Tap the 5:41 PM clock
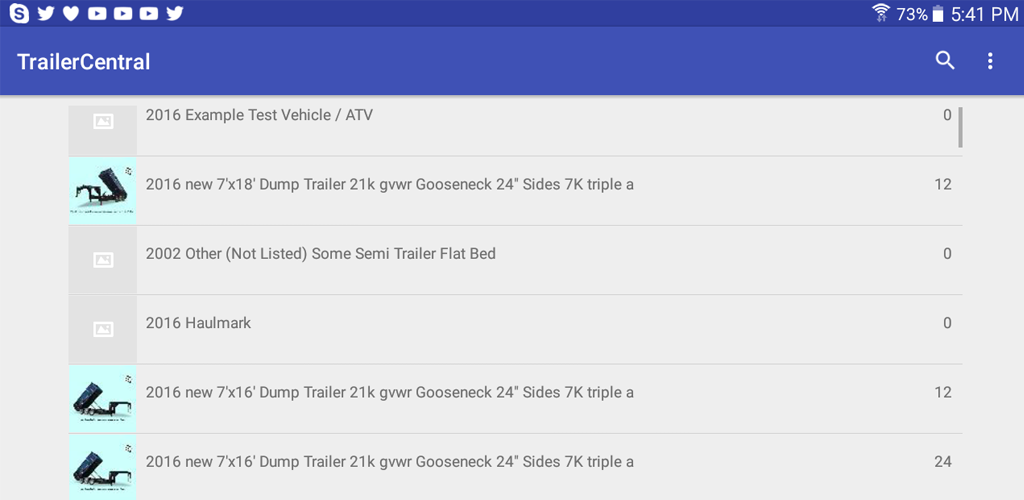Image resolution: width=1024 pixels, height=500 pixels. pos(984,14)
